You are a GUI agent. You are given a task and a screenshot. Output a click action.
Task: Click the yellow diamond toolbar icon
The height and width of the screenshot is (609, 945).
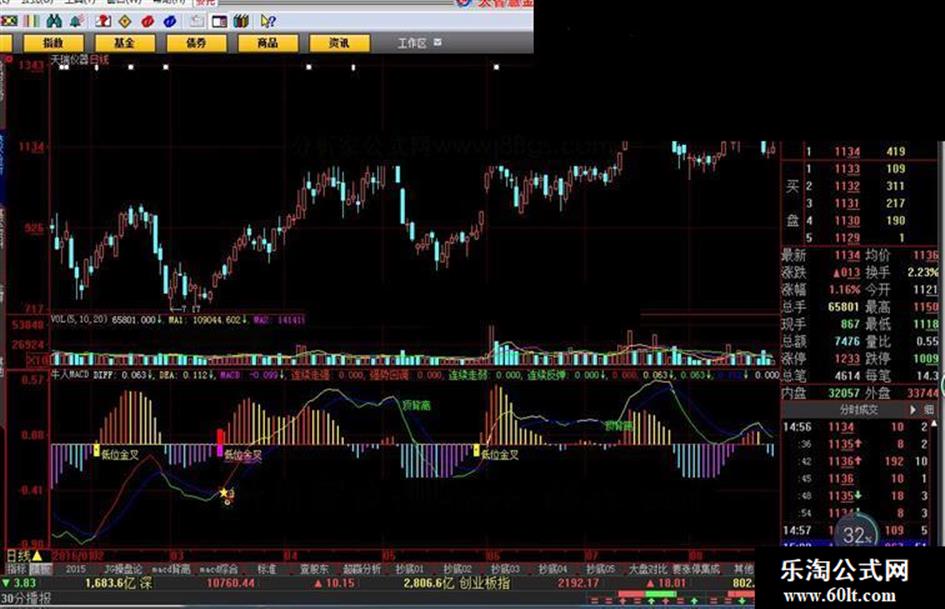click(125, 21)
